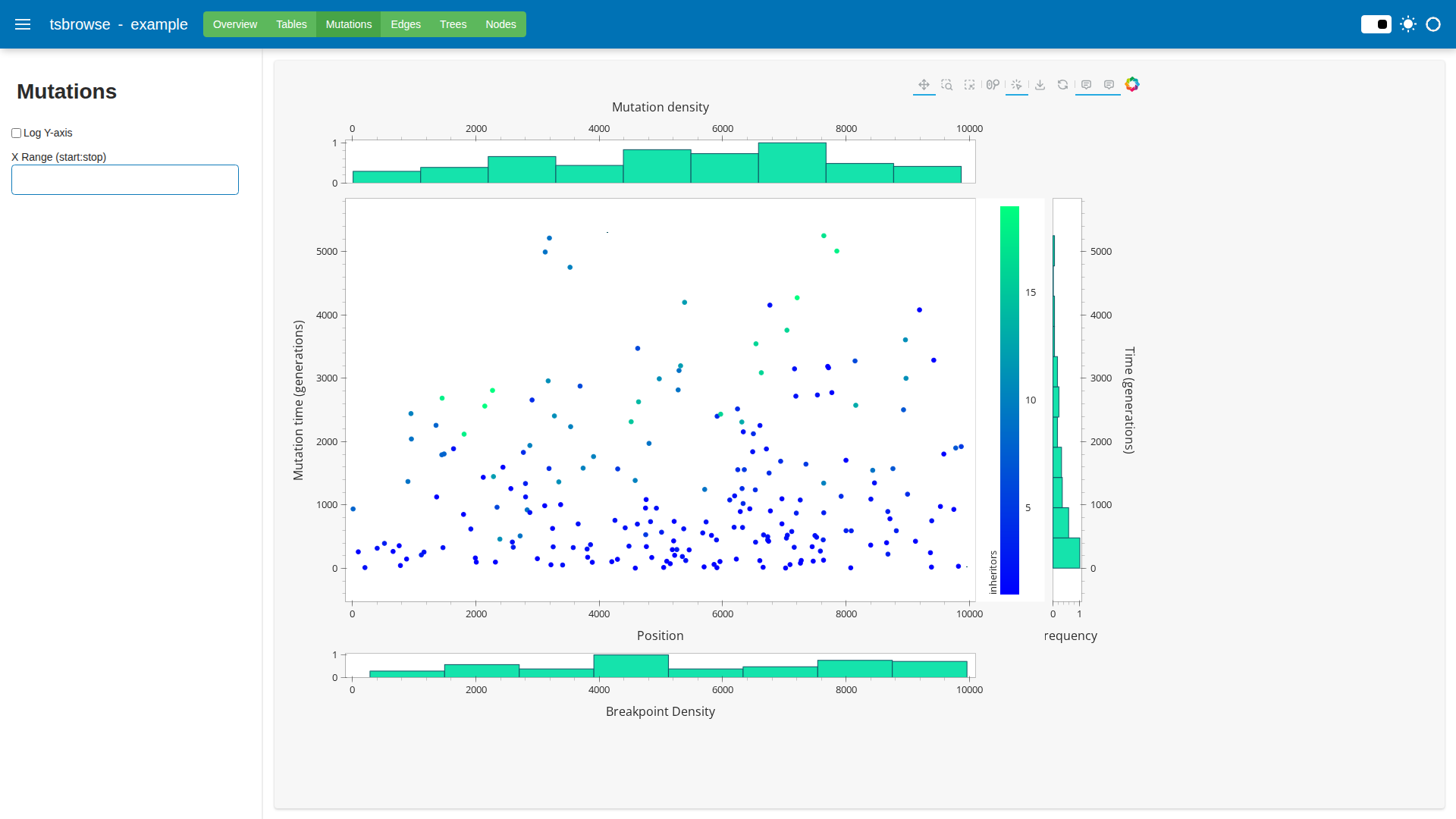Activate the Wheel Zoom tool
Viewport: 1456px width, 819px height.
coord(993,85)
